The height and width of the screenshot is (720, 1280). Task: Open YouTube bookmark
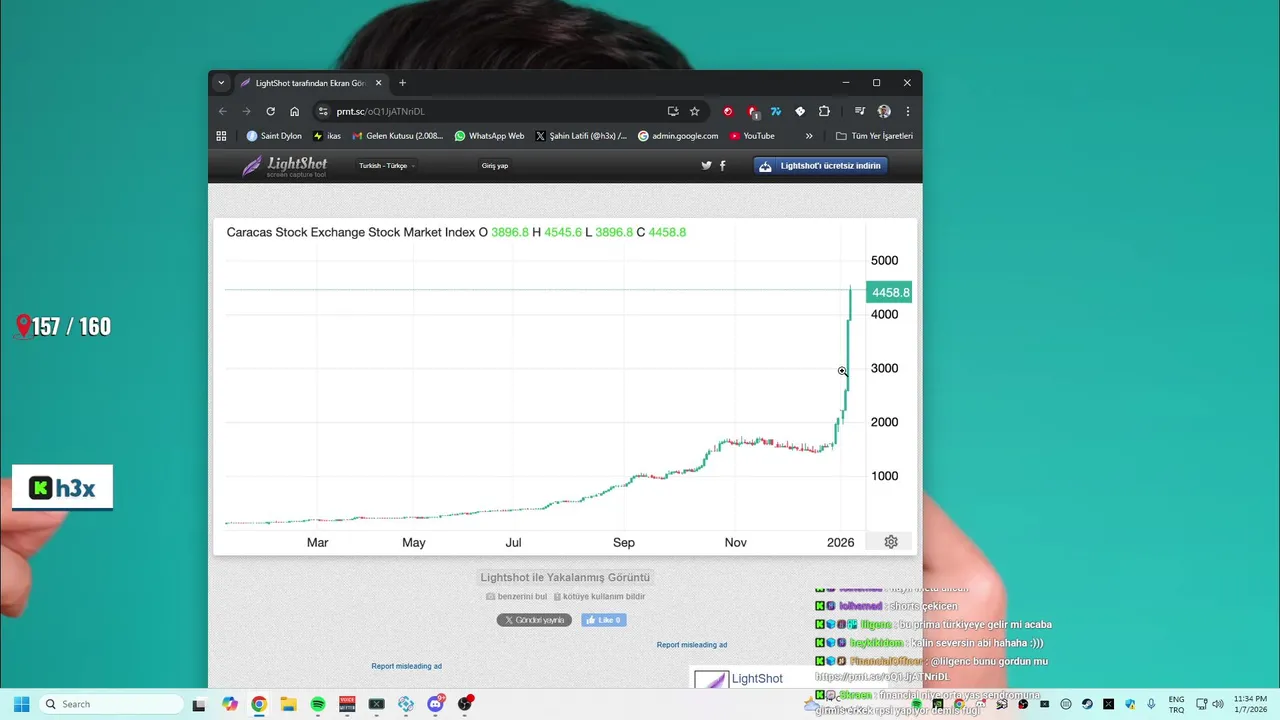click(x=752, y=136)
